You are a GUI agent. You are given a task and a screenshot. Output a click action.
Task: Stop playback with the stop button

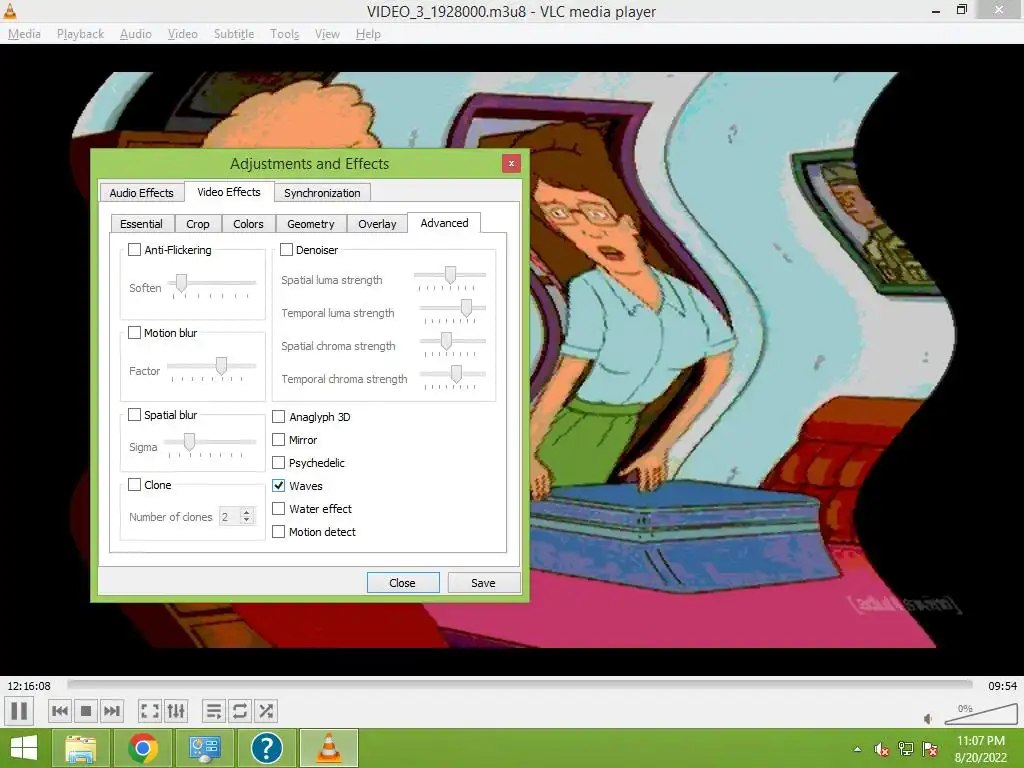tap(86, 711)
